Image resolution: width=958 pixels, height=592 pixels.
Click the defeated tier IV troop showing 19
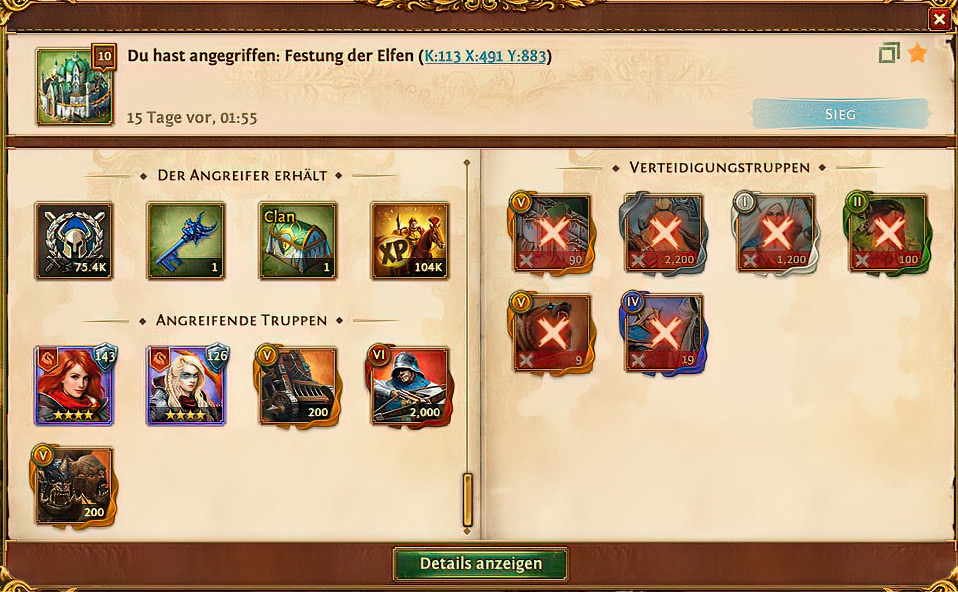coord(664,333)
